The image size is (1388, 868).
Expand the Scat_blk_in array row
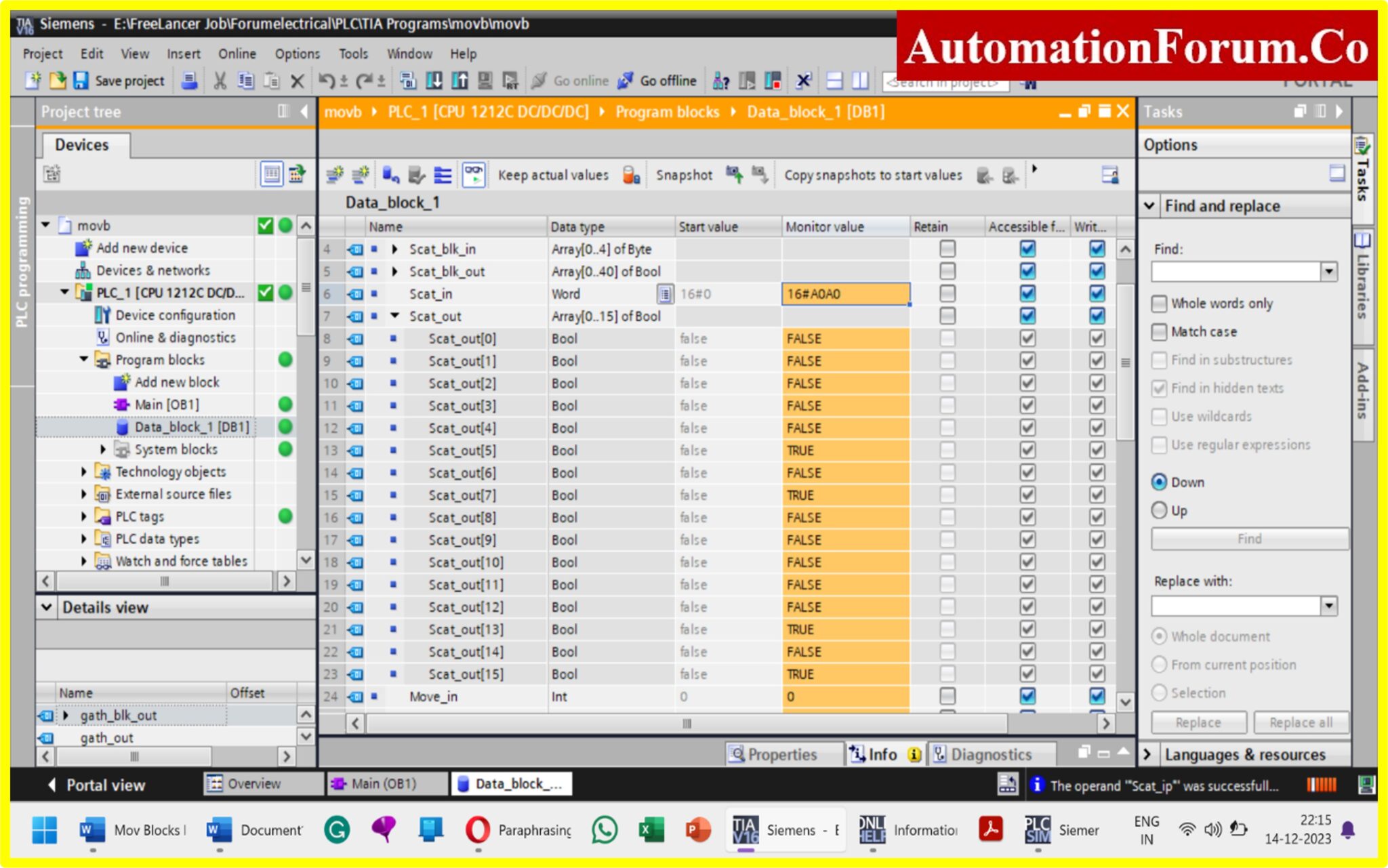point(396,249)
